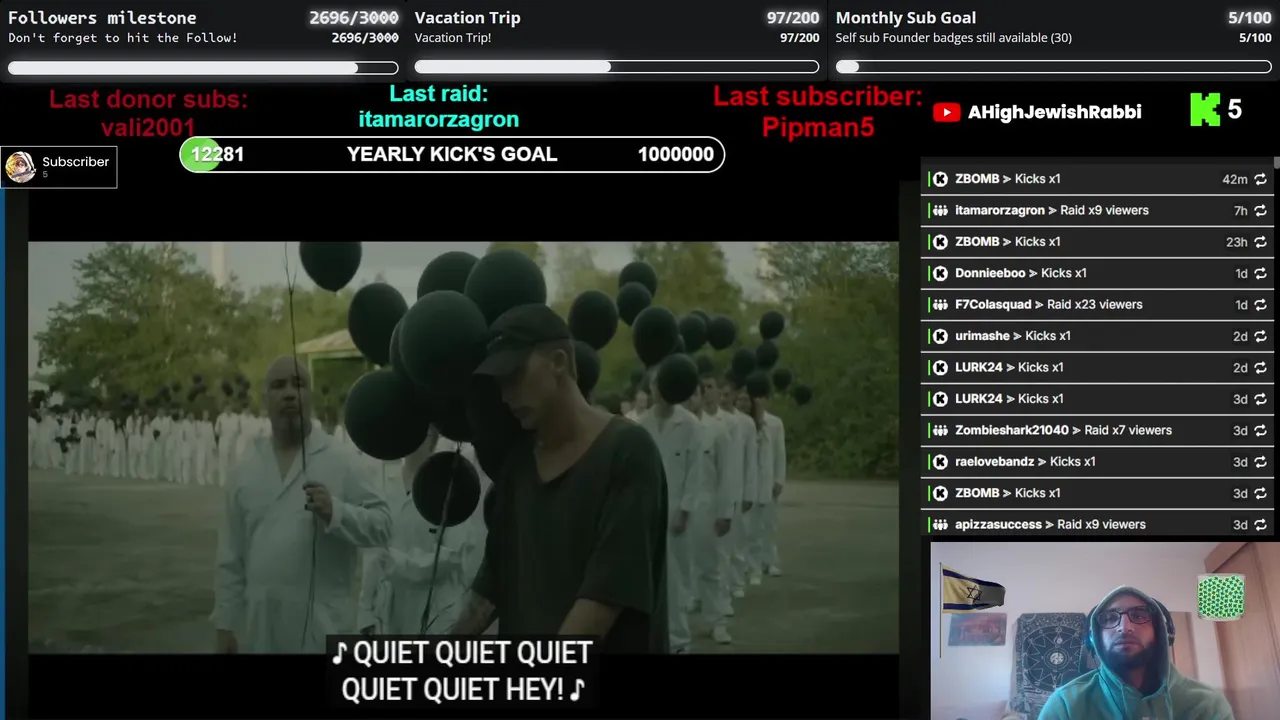Click the activity feed scrollbar
This screenshot has width=1280, height=720.
[1276, 163]
